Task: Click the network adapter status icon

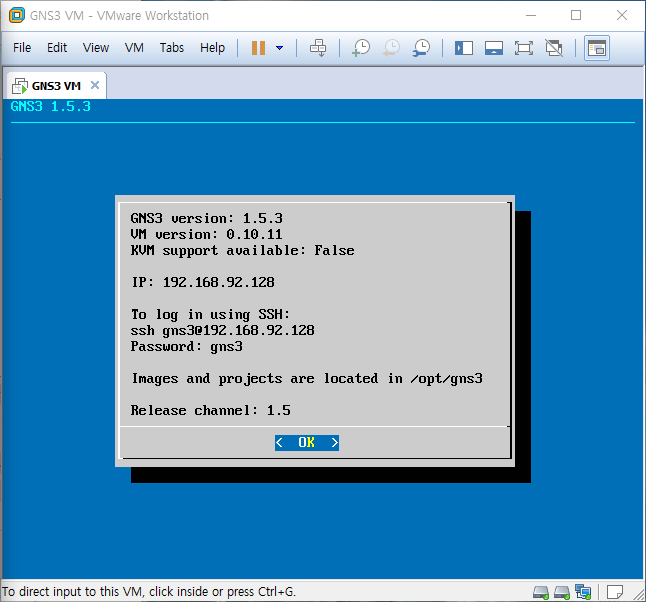Action: (x=583, y=592)
